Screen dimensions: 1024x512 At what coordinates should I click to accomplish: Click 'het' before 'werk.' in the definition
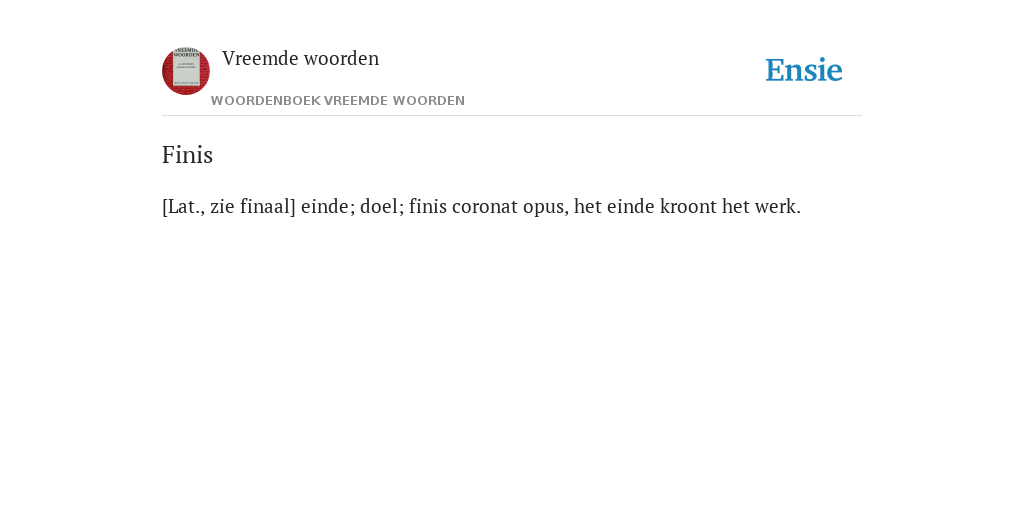coord(736,206)
